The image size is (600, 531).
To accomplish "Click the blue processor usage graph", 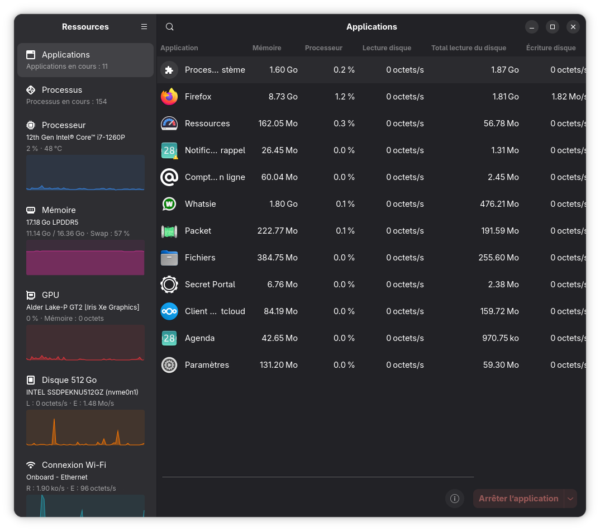I will click(x=85, y=173).
